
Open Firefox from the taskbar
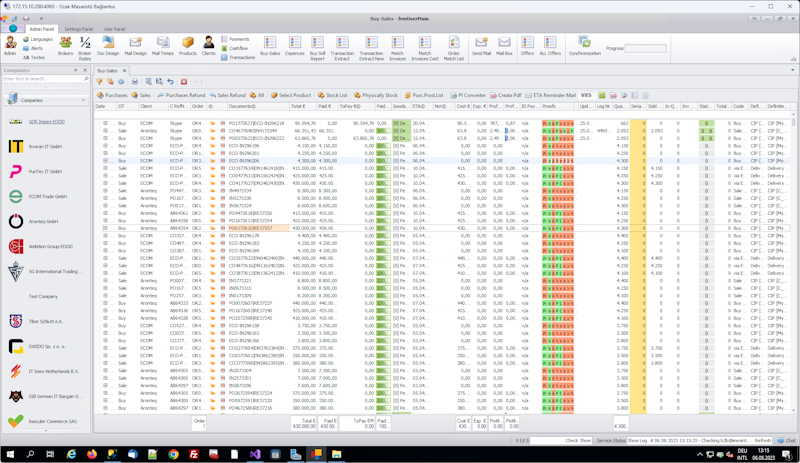92,454
